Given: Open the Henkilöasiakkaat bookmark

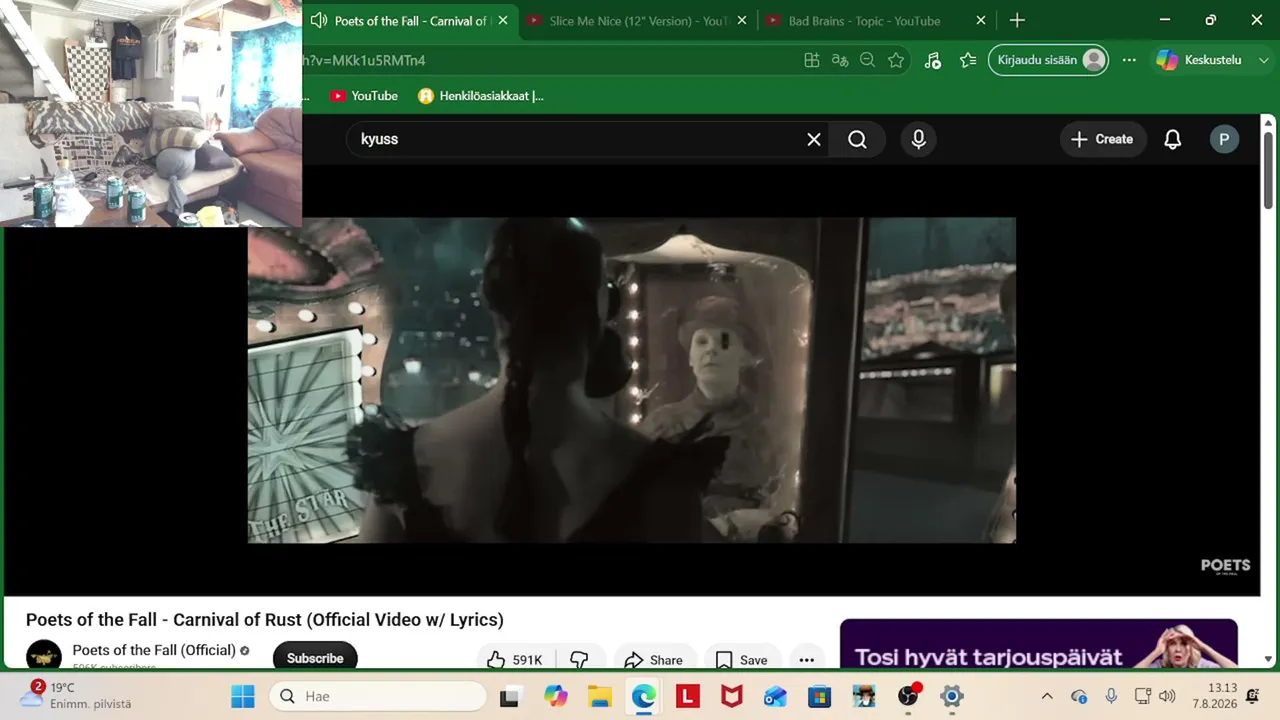Looking at the screenshot, I should point(481,96).
